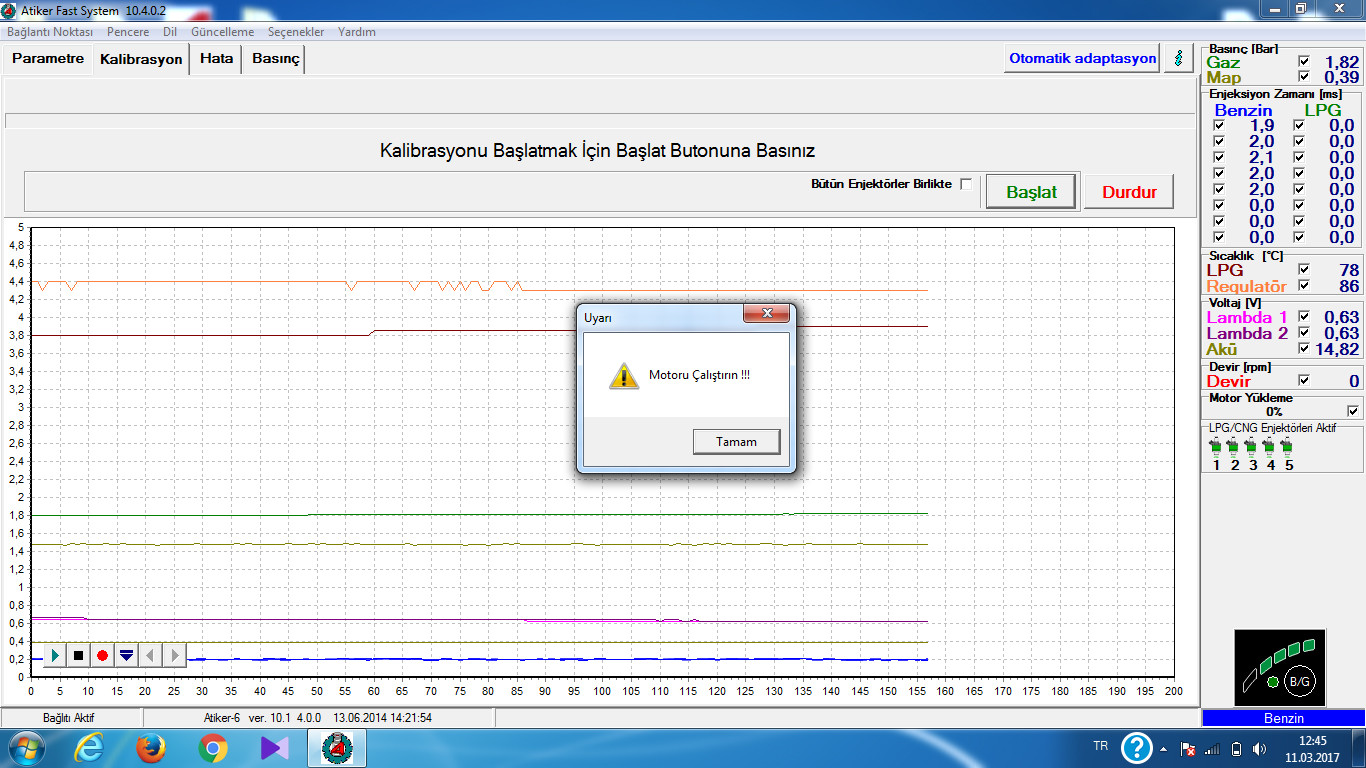1366x768 pixels.
Task: Click the Benzin fuel status bar label
Action: pyautogui.click(x=1284, y=718)
